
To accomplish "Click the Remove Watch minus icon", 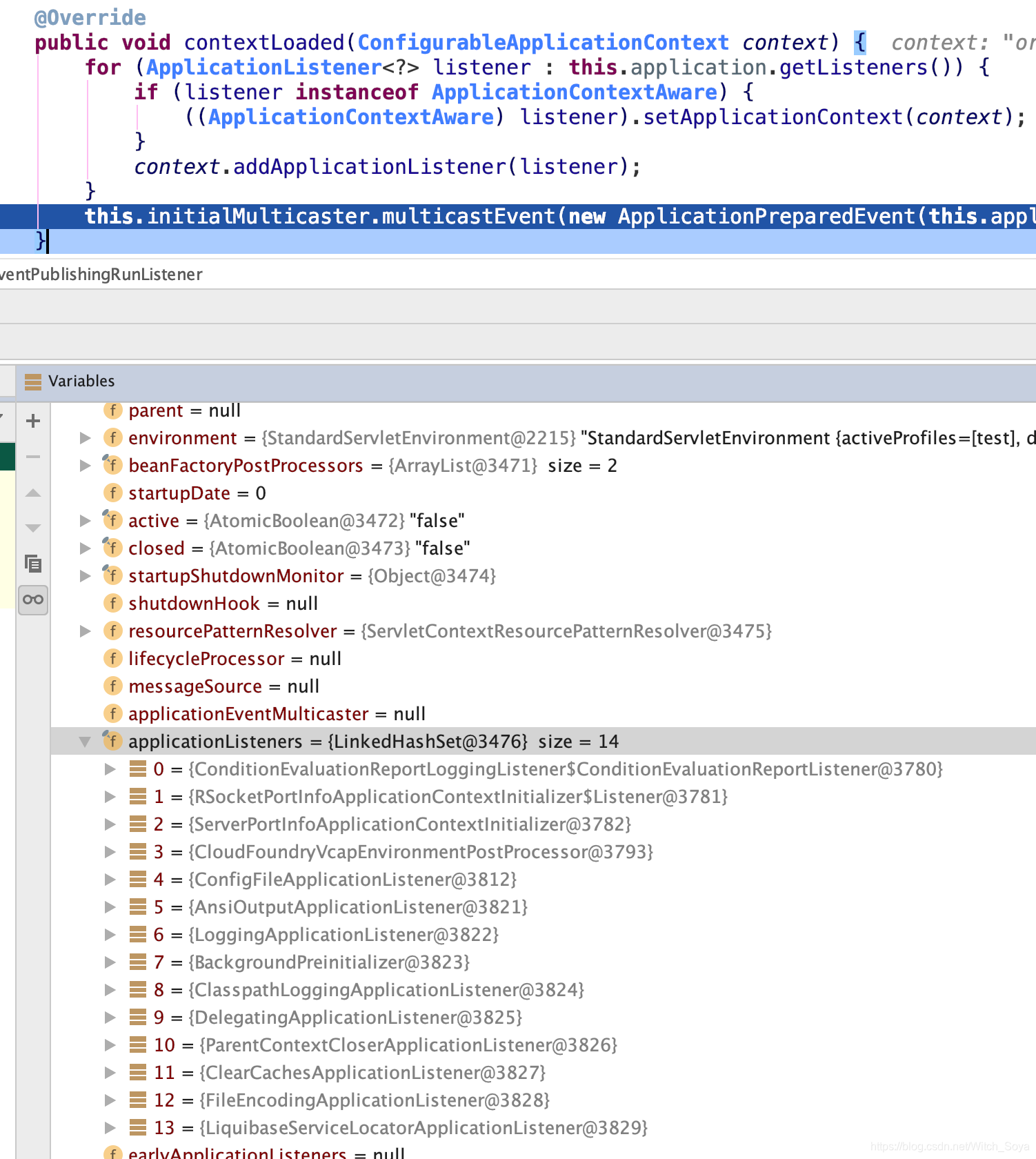I will 32,457.
